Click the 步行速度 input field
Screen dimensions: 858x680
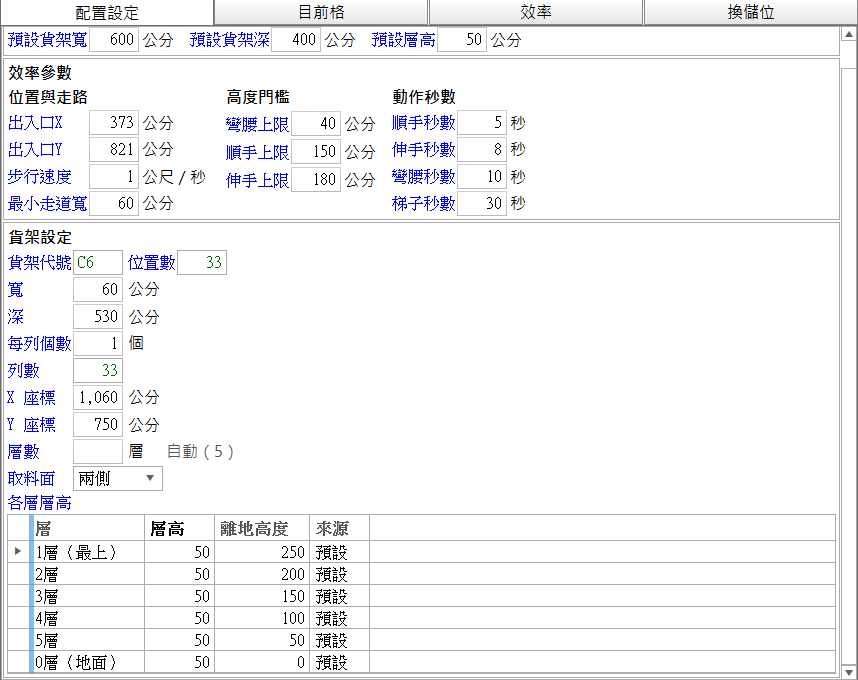(x=114, y=177)
